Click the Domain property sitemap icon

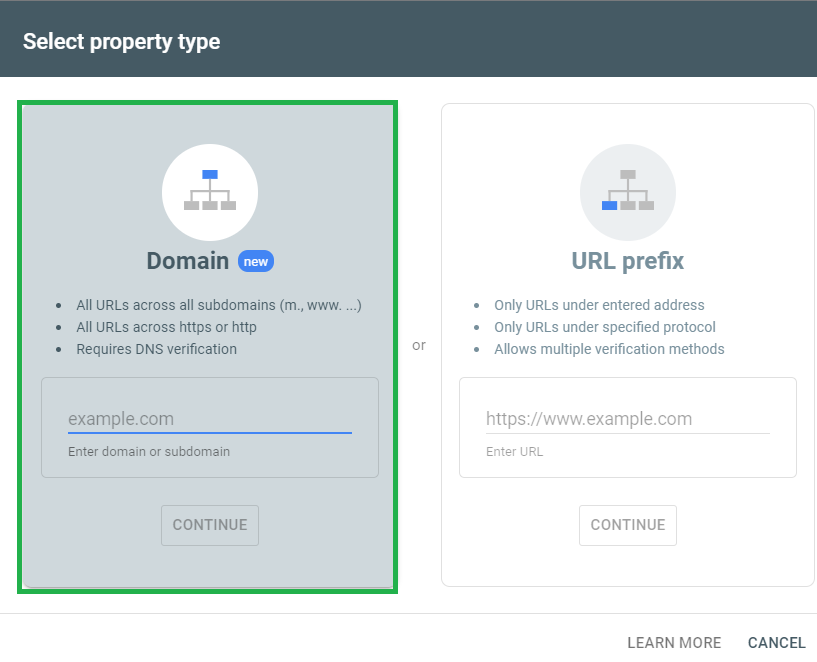(x=210, y=192)
